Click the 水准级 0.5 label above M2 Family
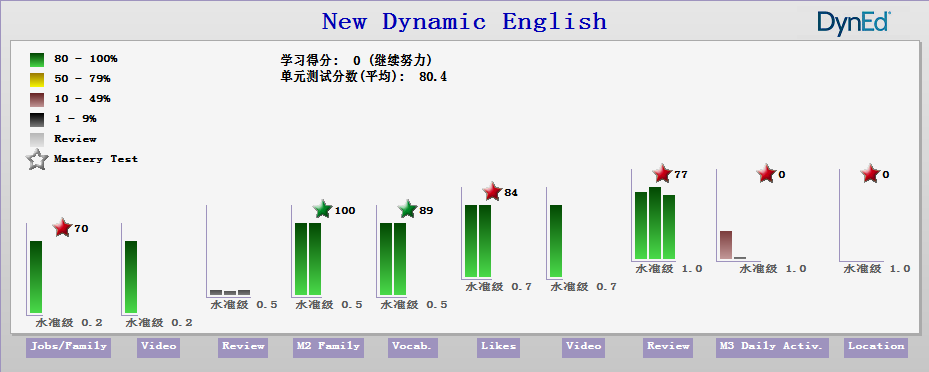The height and width of the screenshot is (372, 929). [329, 304]
